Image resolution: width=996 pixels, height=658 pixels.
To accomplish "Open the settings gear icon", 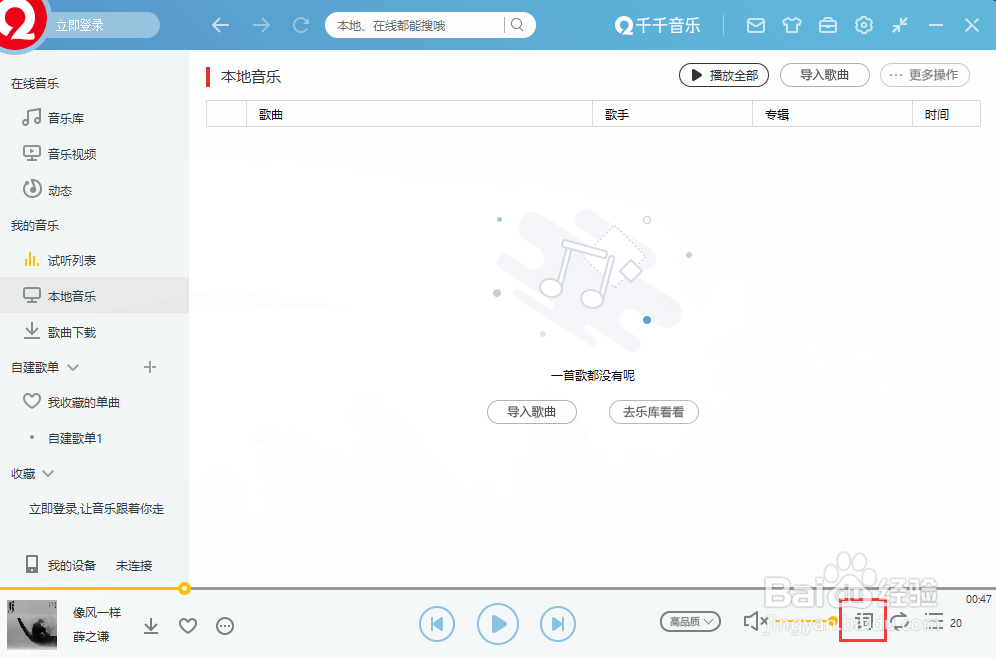I will click(863, 26).
